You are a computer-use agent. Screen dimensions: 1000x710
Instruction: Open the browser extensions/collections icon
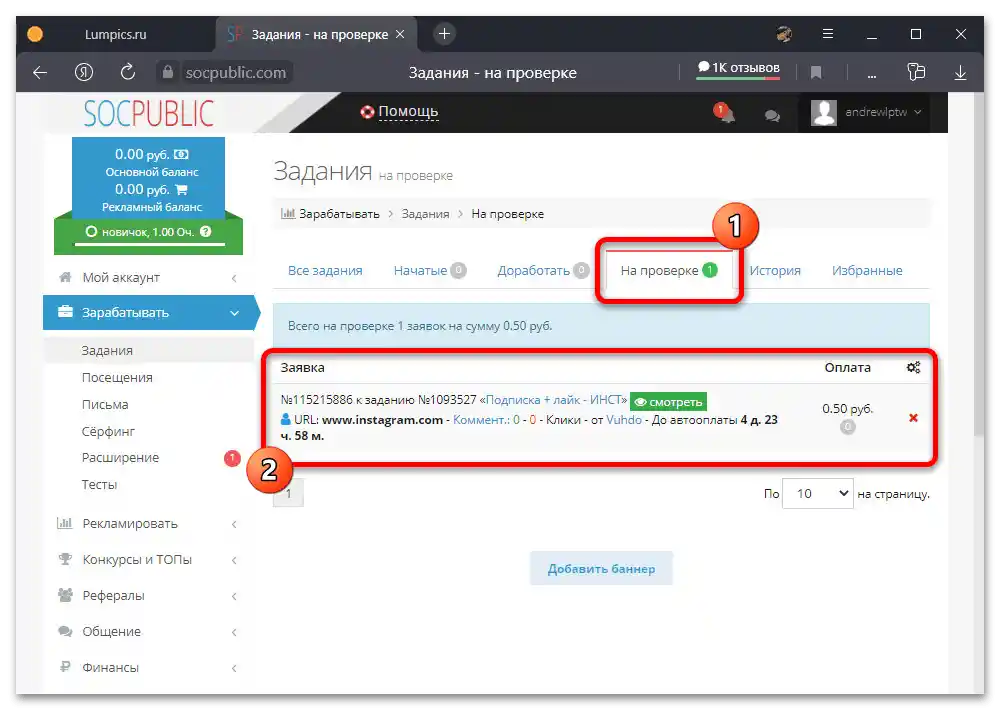click(x=916, y=72)
